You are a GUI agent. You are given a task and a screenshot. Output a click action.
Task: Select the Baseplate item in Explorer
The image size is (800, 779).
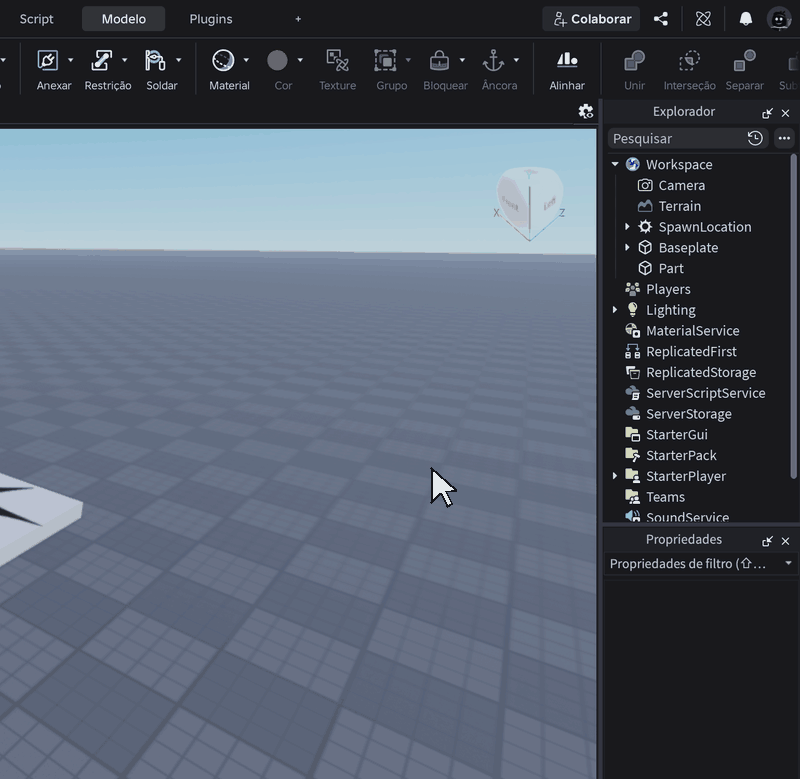pos(688,247)
